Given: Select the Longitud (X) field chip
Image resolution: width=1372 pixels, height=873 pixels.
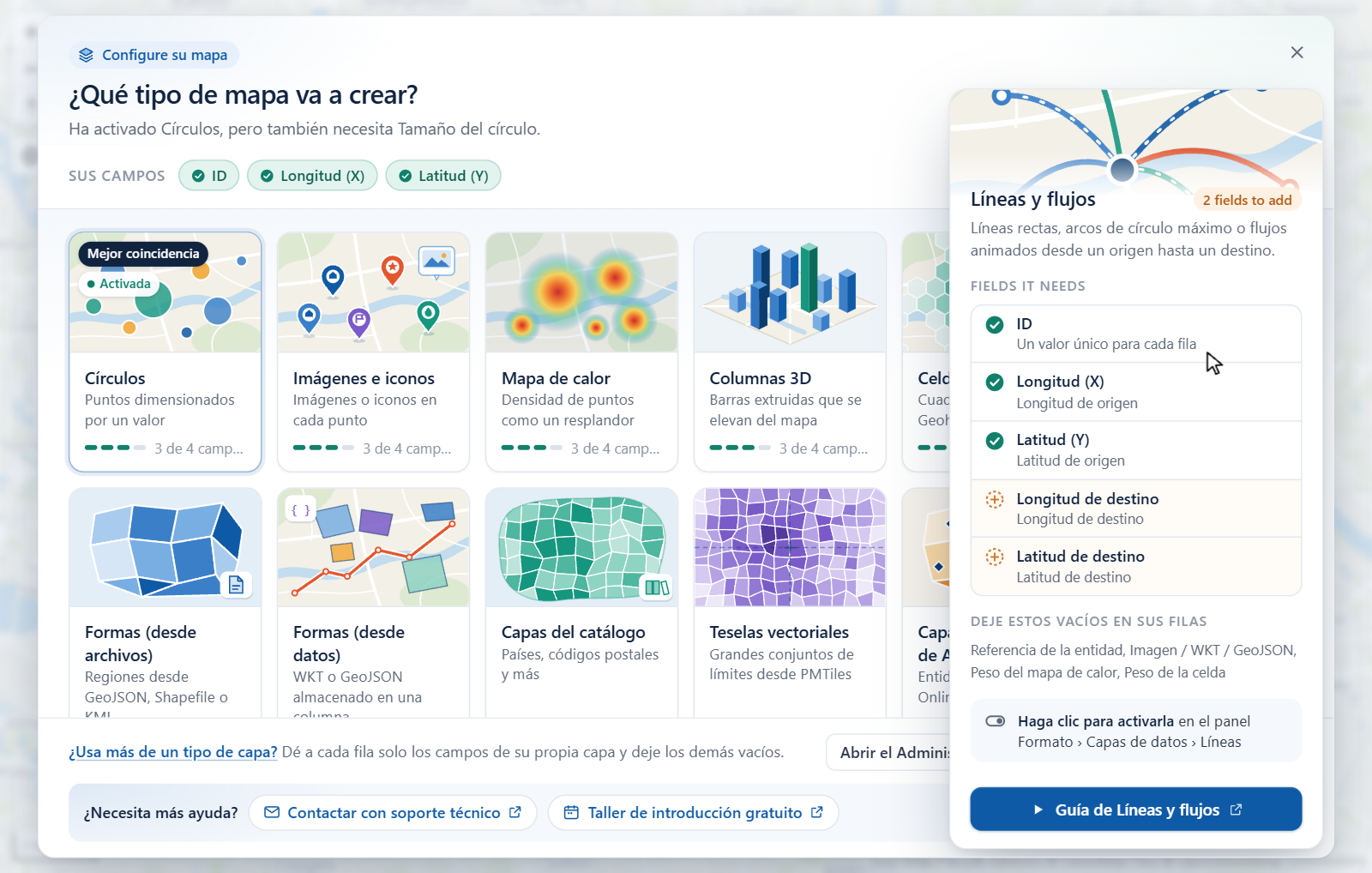Looking at the screenshot, I should 312,176.
